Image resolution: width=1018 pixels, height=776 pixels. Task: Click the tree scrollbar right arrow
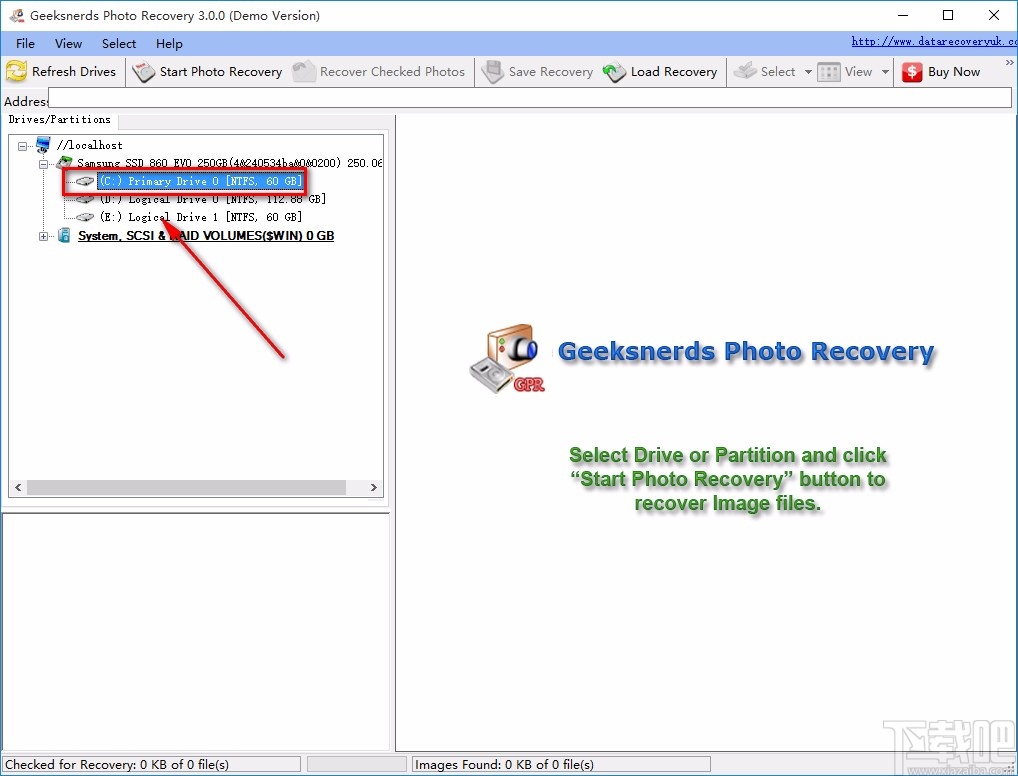pyautogui.click(x=374, y=487)
